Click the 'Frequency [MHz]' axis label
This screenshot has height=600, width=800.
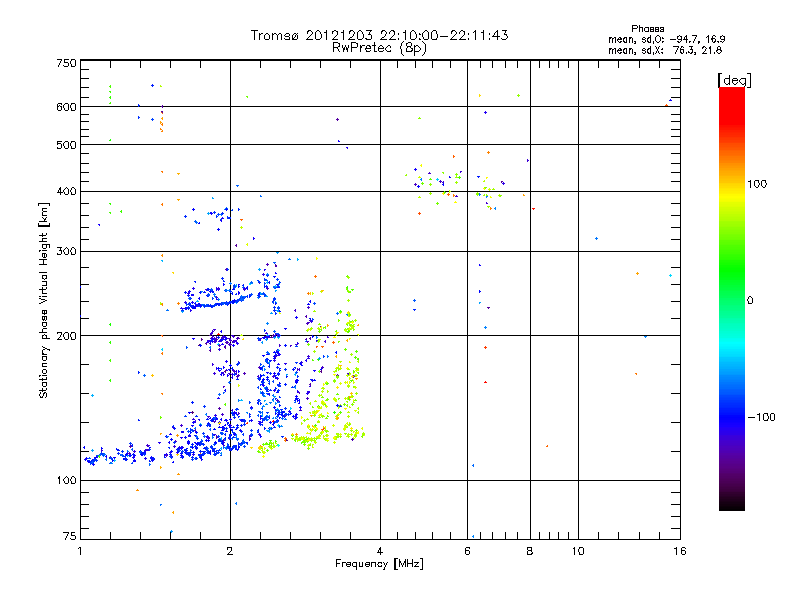click(x=379, y=564)
